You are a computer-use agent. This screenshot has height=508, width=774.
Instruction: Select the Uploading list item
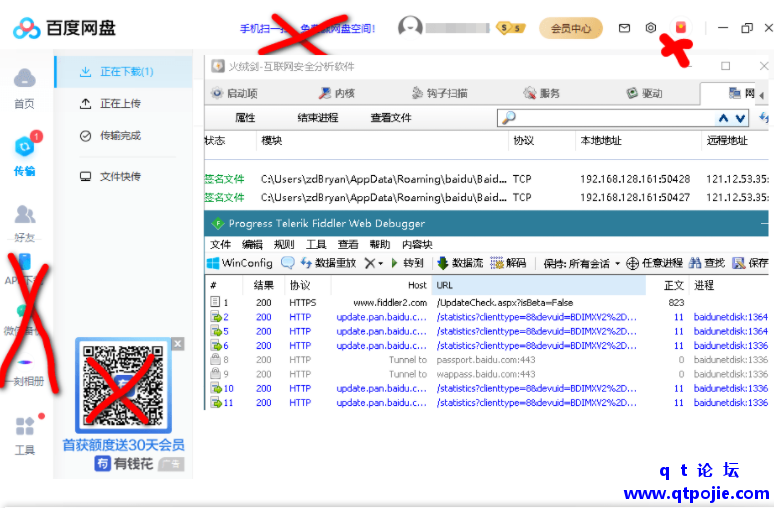(123, 104)
